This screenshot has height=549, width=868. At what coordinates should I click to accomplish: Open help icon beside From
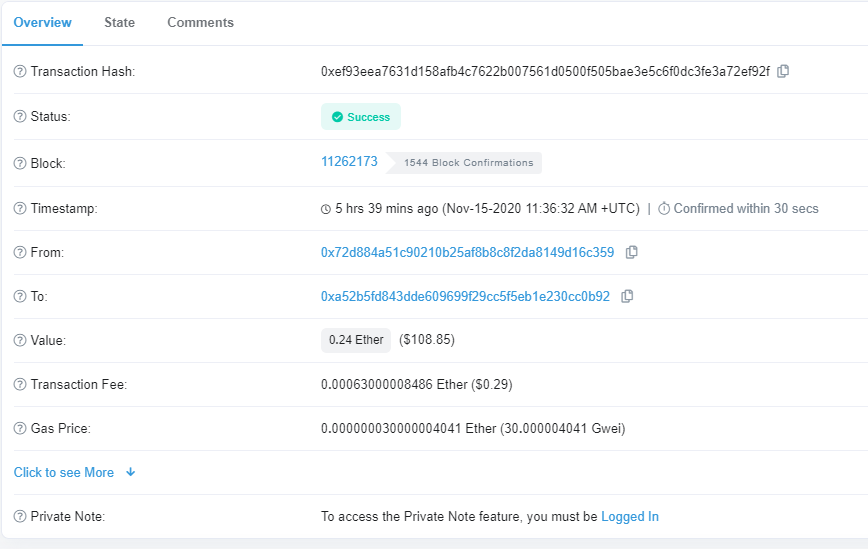coord(20,252)
